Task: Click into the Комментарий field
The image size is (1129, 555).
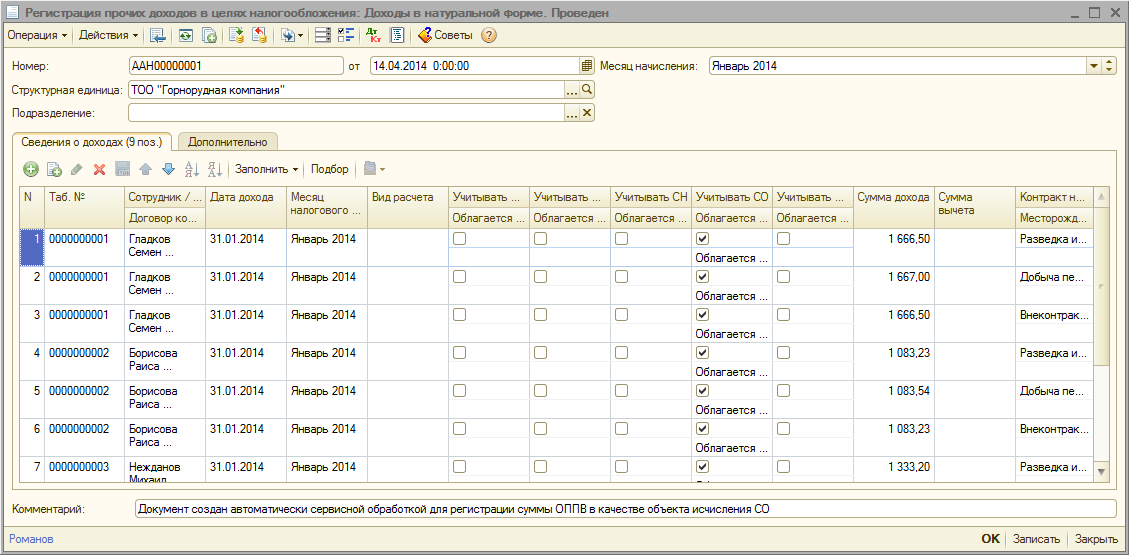Action: click(624, 509)
